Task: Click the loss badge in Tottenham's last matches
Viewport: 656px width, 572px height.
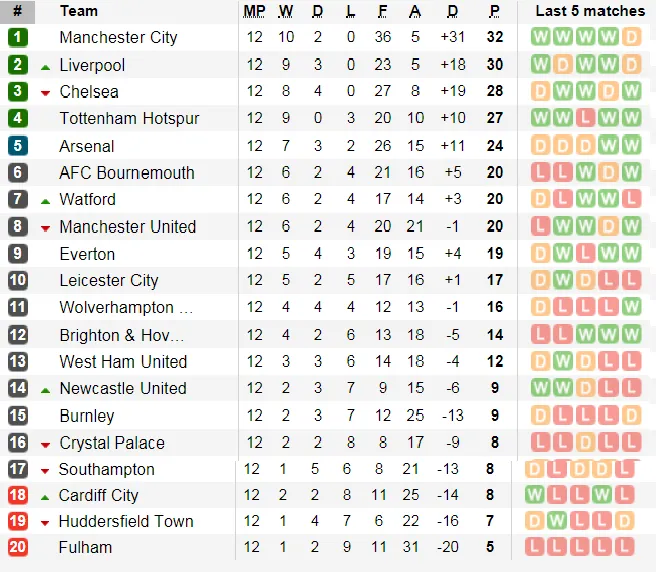Action: tap(585, 119)
